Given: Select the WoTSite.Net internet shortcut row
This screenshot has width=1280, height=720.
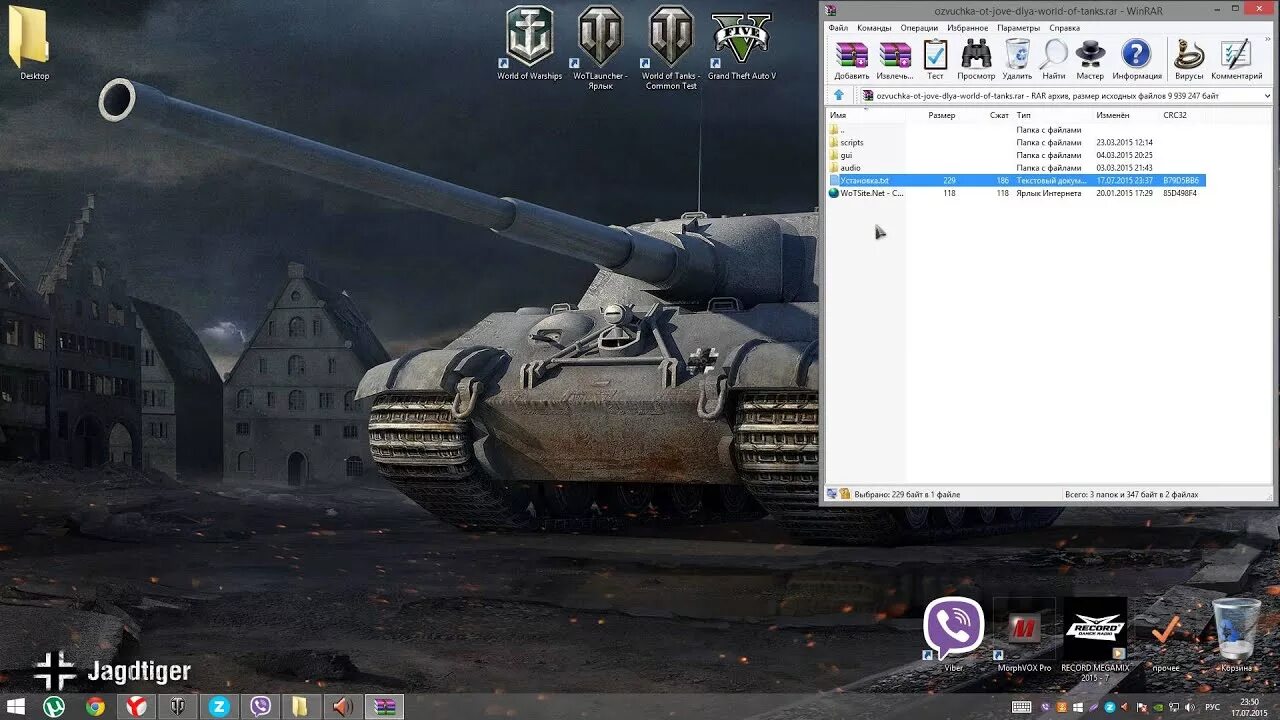Looking at the screenshot, I should (1016, 193).
